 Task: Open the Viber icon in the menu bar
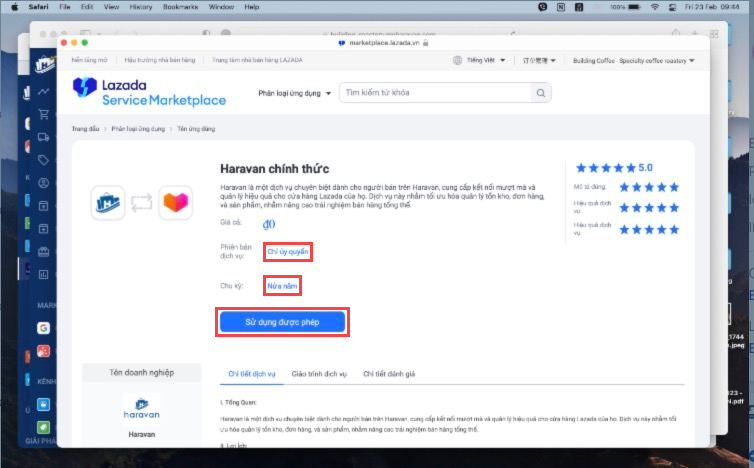coord(542,7)
